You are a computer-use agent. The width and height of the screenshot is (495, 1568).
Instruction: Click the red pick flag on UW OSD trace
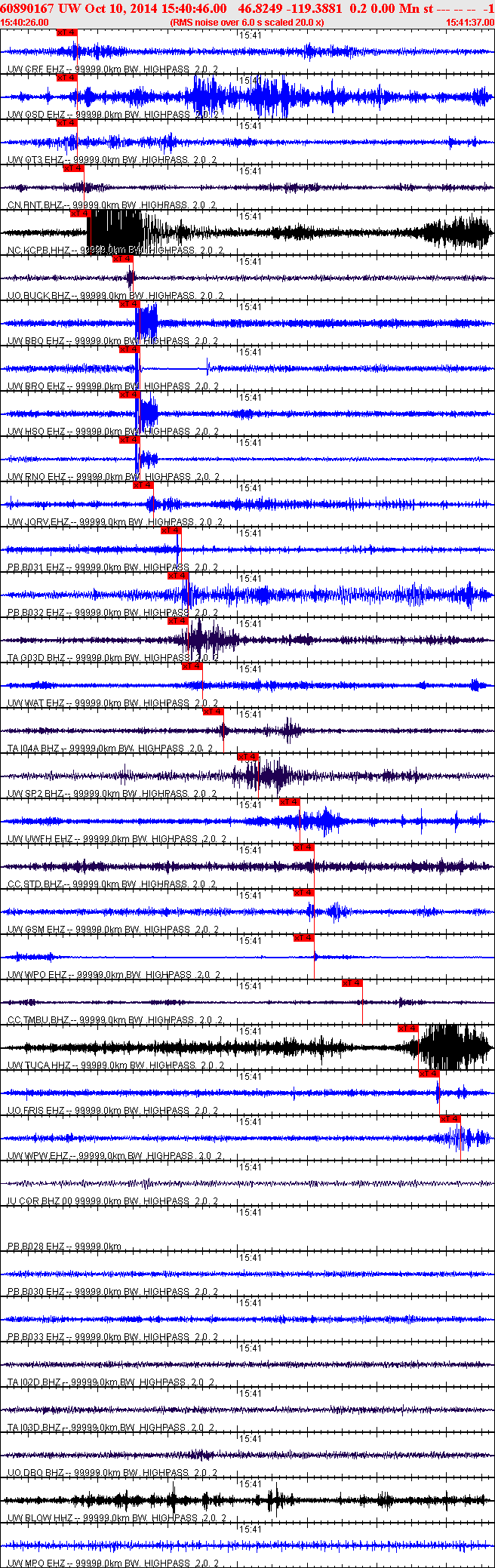(x=67, y=78)
